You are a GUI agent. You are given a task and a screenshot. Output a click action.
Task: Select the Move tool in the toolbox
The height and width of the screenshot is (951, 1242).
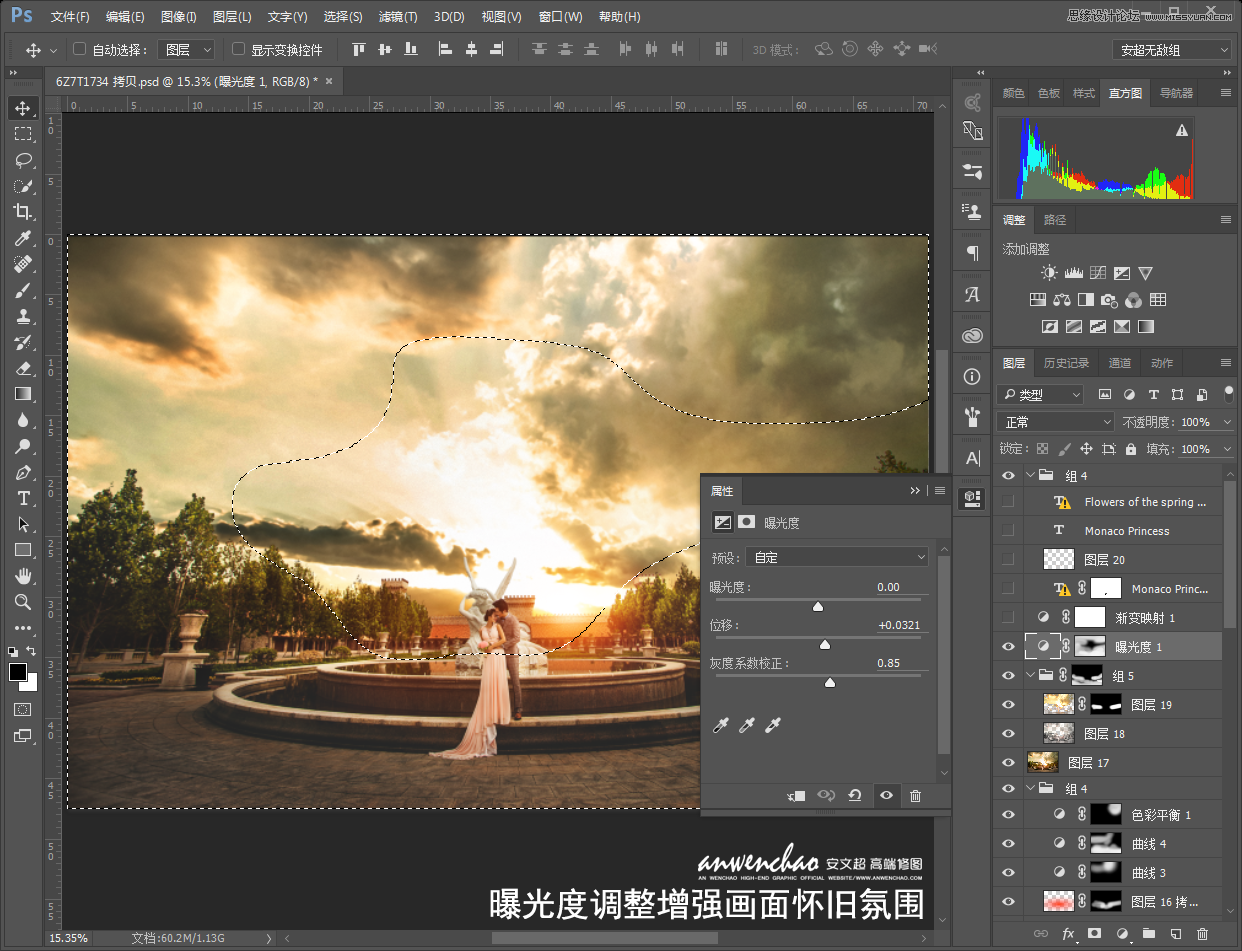pos(22,108)
